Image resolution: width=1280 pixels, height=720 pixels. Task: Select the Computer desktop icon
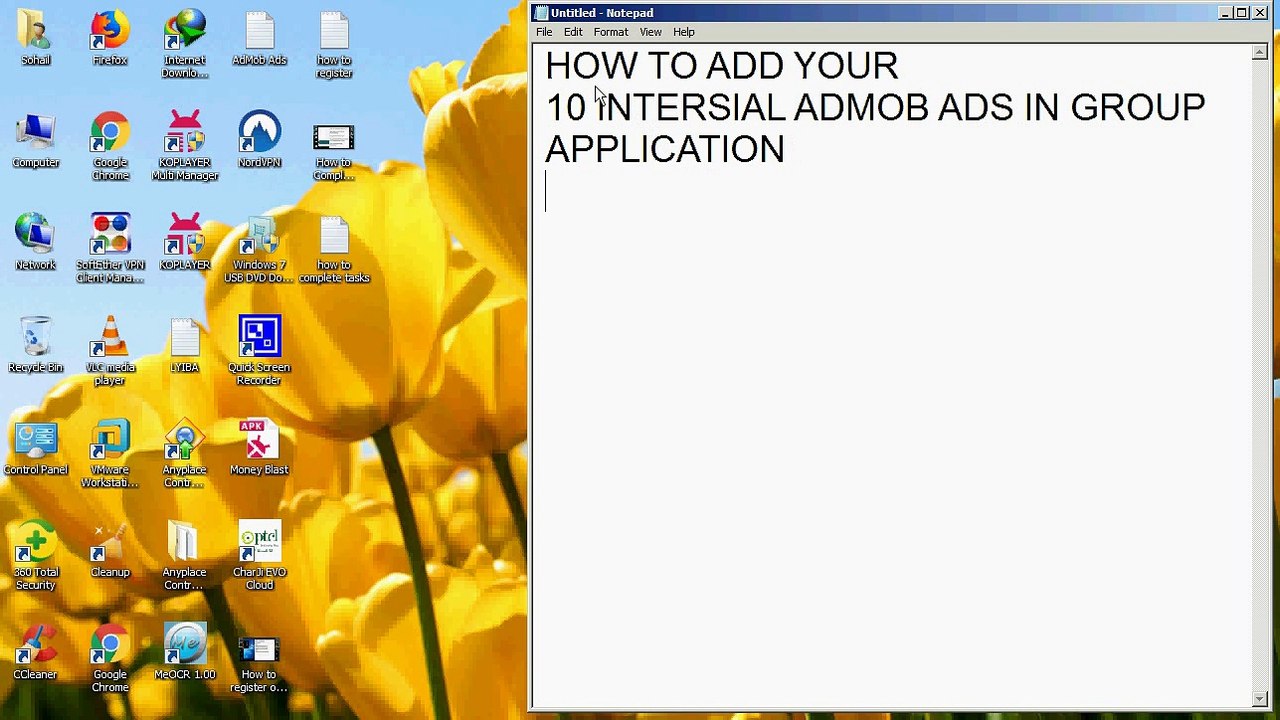tap(35, 142)
